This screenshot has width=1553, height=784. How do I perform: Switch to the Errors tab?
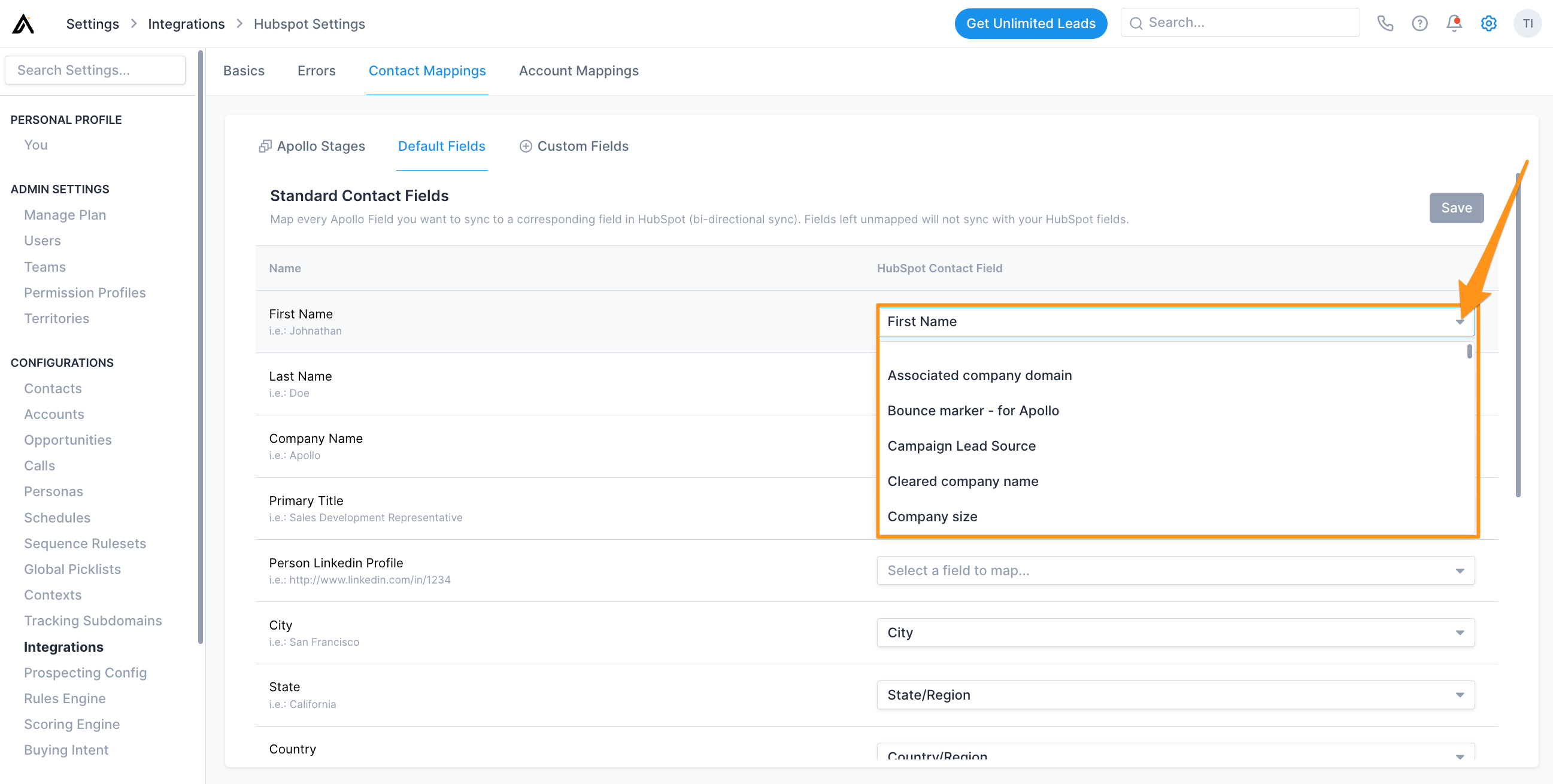[x=316, y=71]
